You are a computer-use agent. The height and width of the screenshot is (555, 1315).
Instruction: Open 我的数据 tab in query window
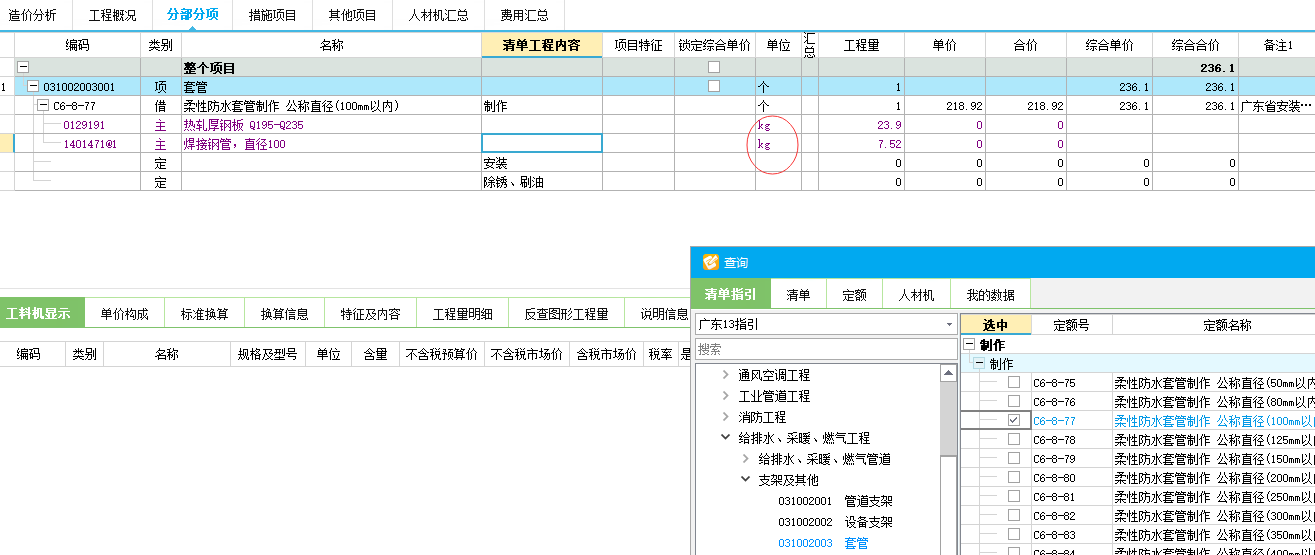tap(990, 294)
